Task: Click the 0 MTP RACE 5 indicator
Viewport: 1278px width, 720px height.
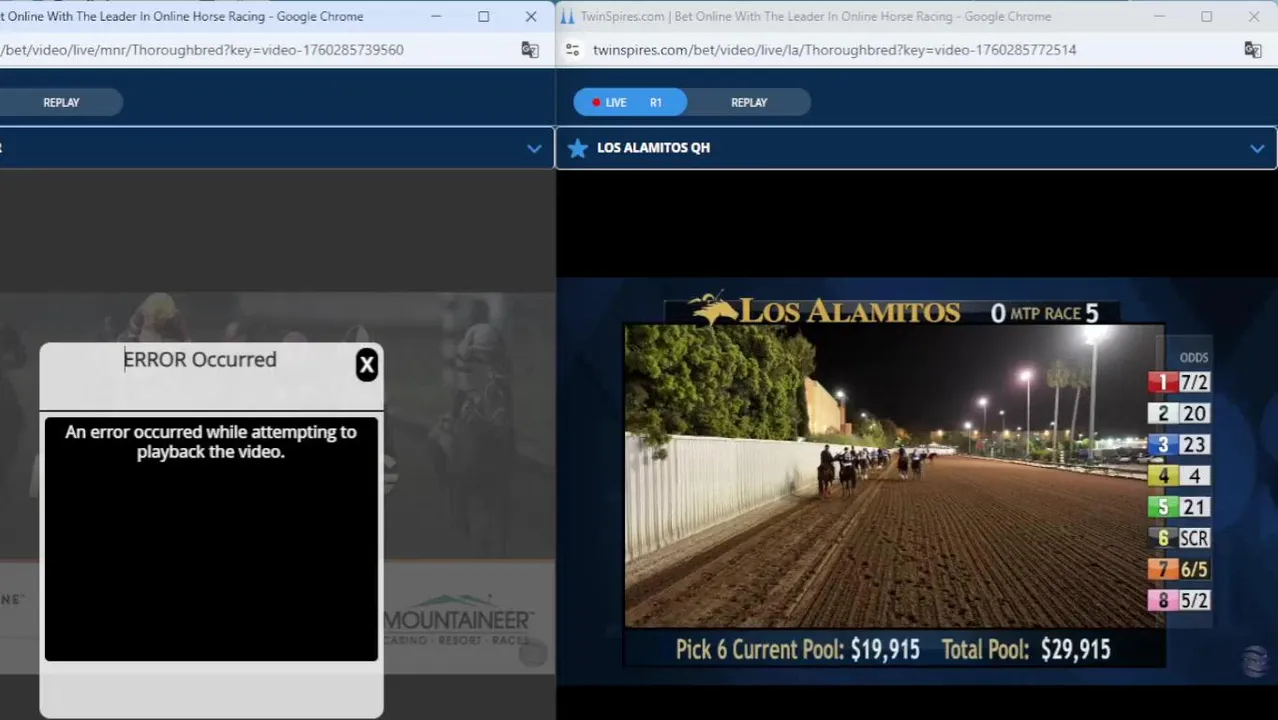Action: [x=1044, y=313]
